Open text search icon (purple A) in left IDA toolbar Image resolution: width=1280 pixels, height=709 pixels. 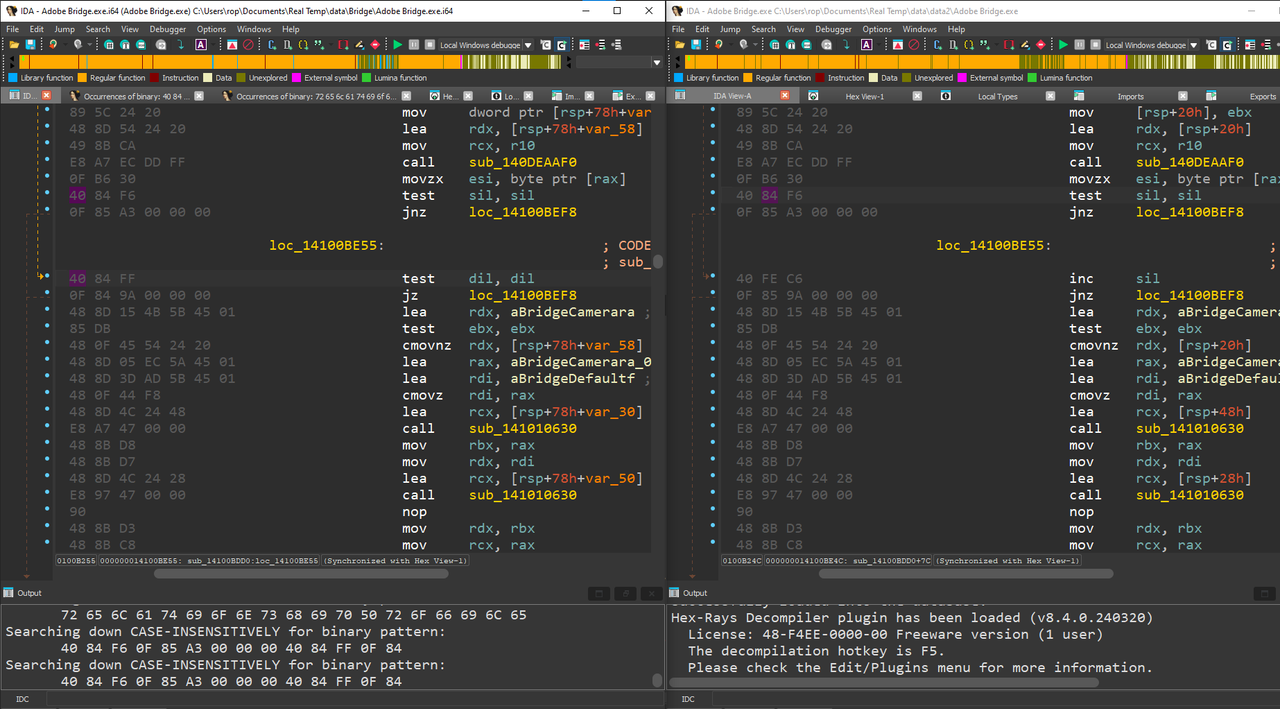(201, 45)
